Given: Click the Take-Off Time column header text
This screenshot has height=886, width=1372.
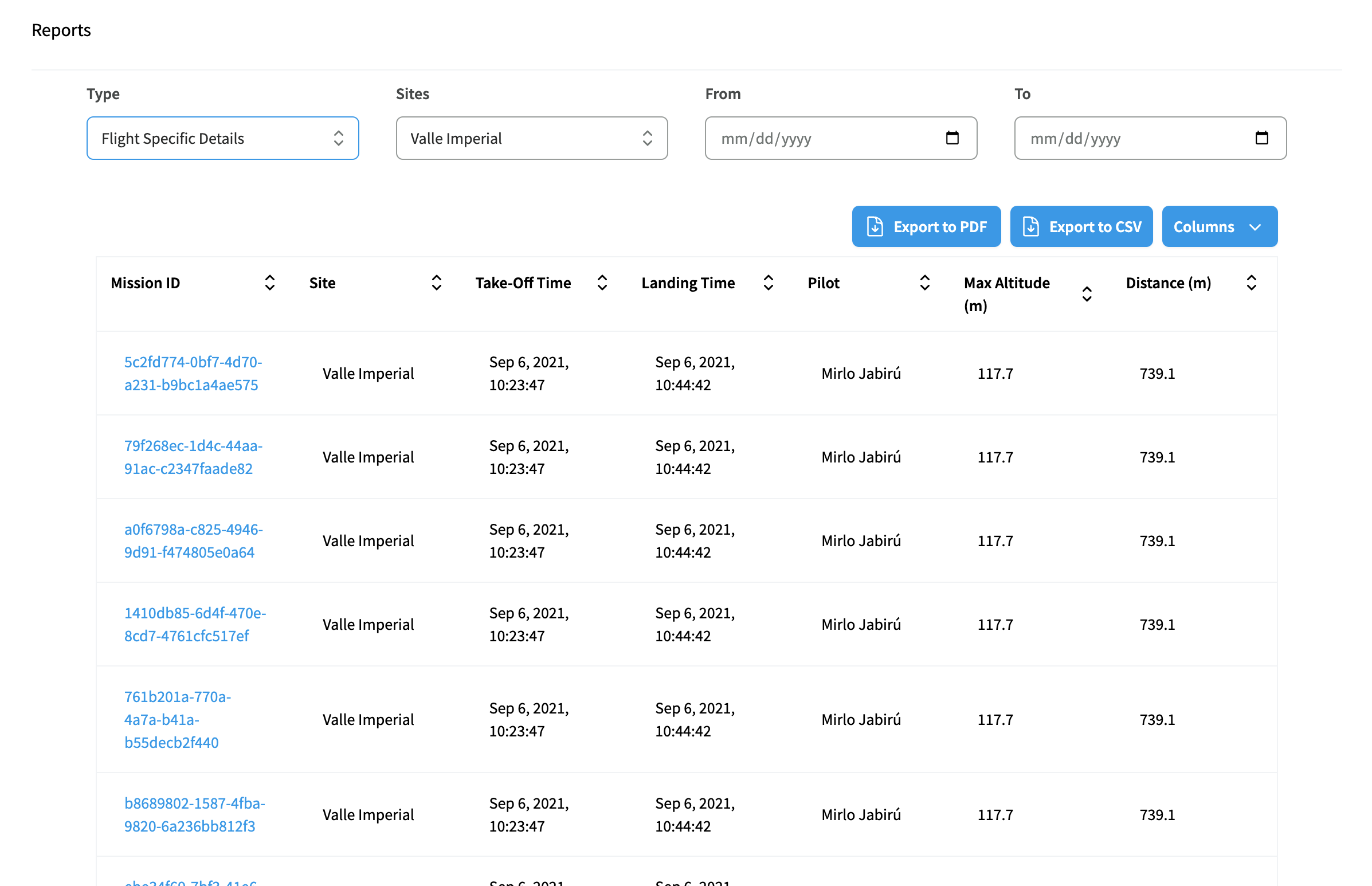Looking at the screenshot, I should coord(523,283).
